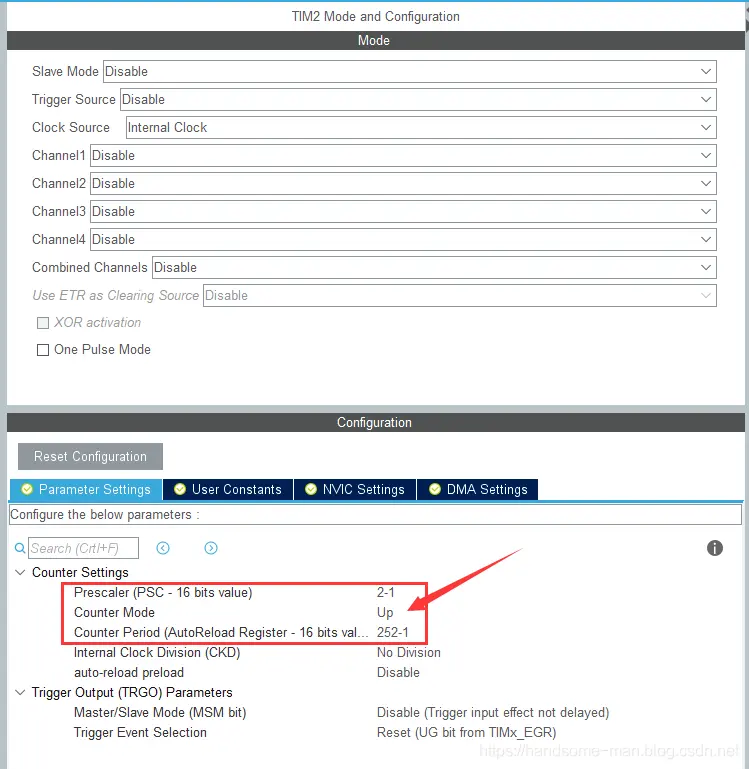Viewport: 749px width, 769px height.
Task: Select the Counter Period value 252-1
Action: tap(392, 633)
